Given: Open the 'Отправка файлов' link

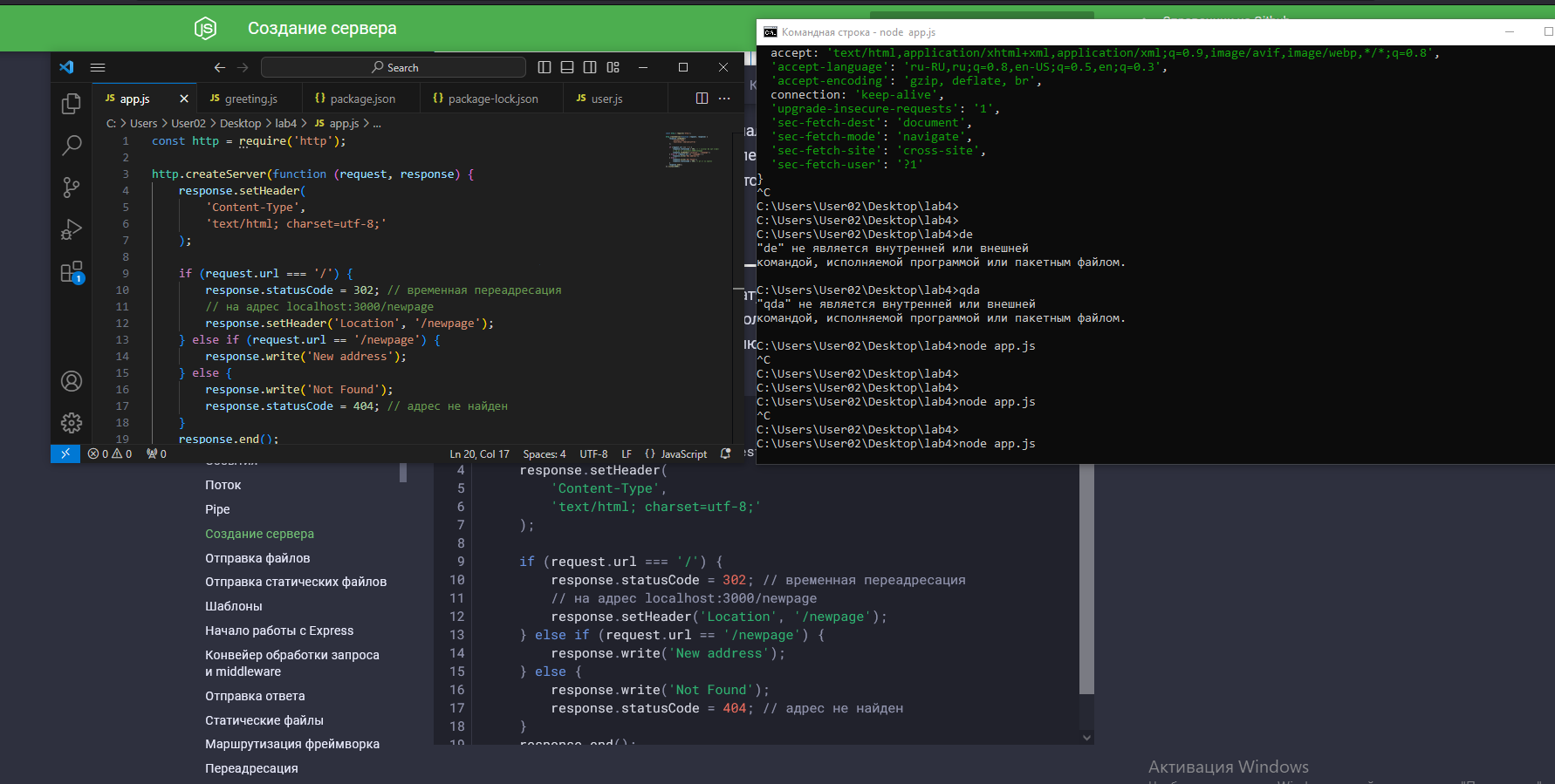Looking at the screenshot, I should click(257, 558).
